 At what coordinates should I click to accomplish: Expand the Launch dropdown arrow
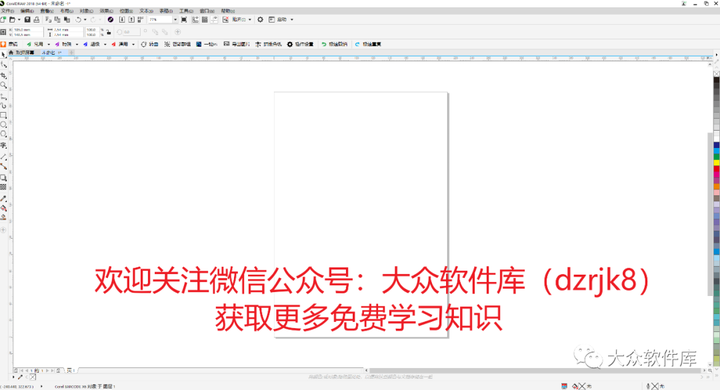point(292,19)
